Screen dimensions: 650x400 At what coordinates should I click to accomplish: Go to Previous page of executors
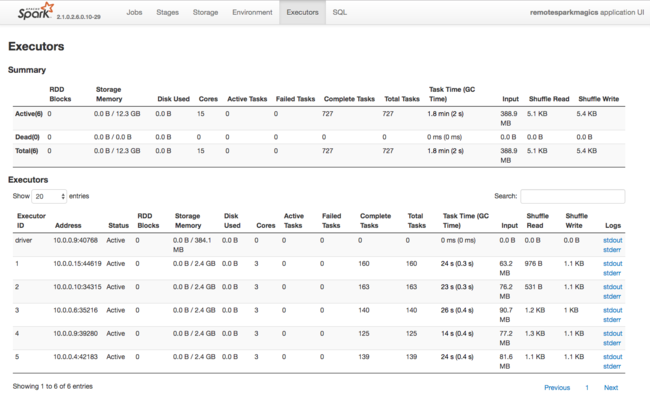[x=557, y=387]
